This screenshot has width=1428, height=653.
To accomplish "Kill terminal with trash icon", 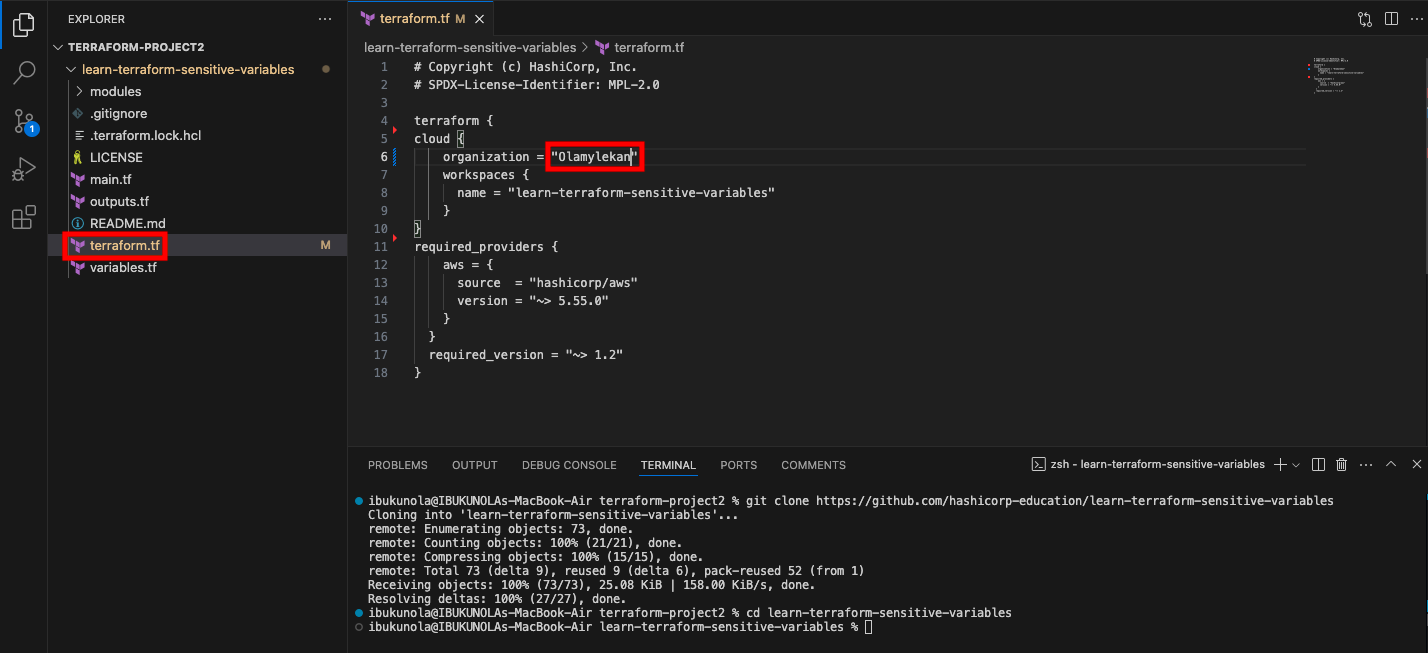I will click(1342, 465).
